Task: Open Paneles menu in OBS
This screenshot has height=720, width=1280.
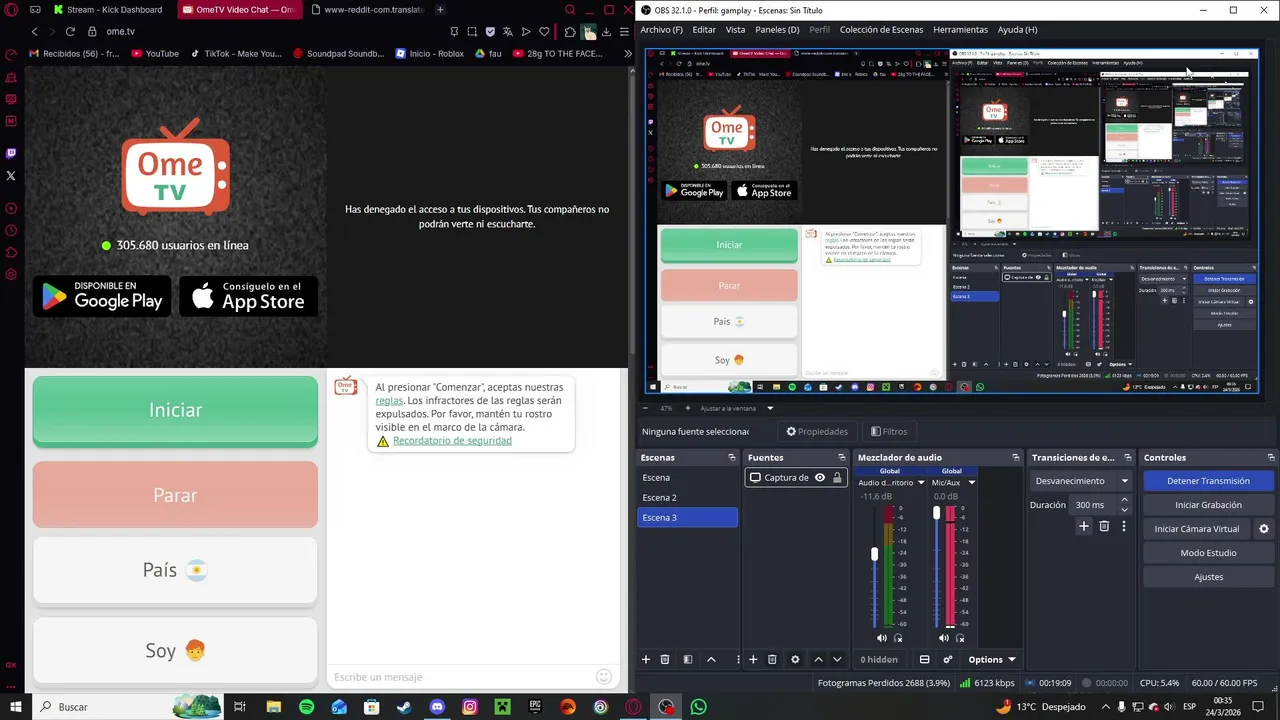Action: coord(777,30)
